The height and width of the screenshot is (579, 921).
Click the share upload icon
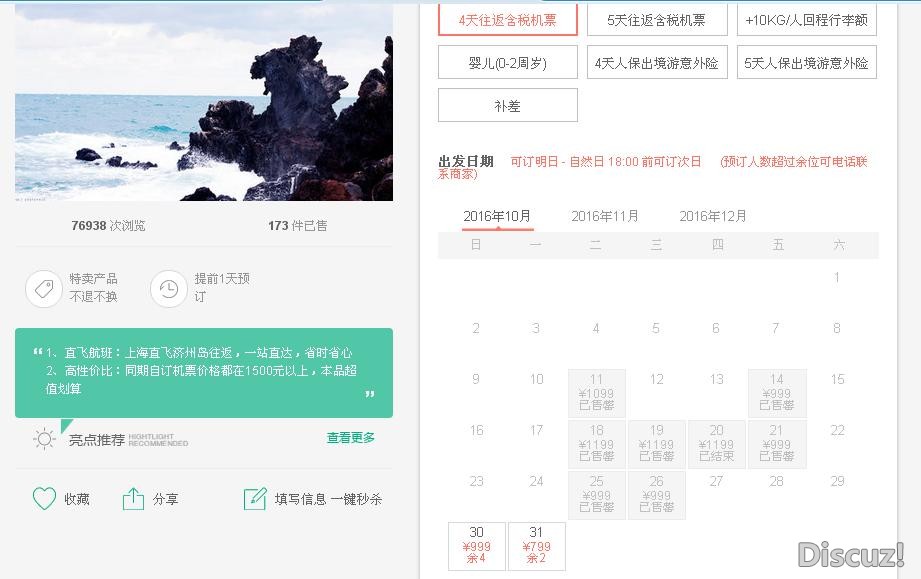click(x=133, y=499)
